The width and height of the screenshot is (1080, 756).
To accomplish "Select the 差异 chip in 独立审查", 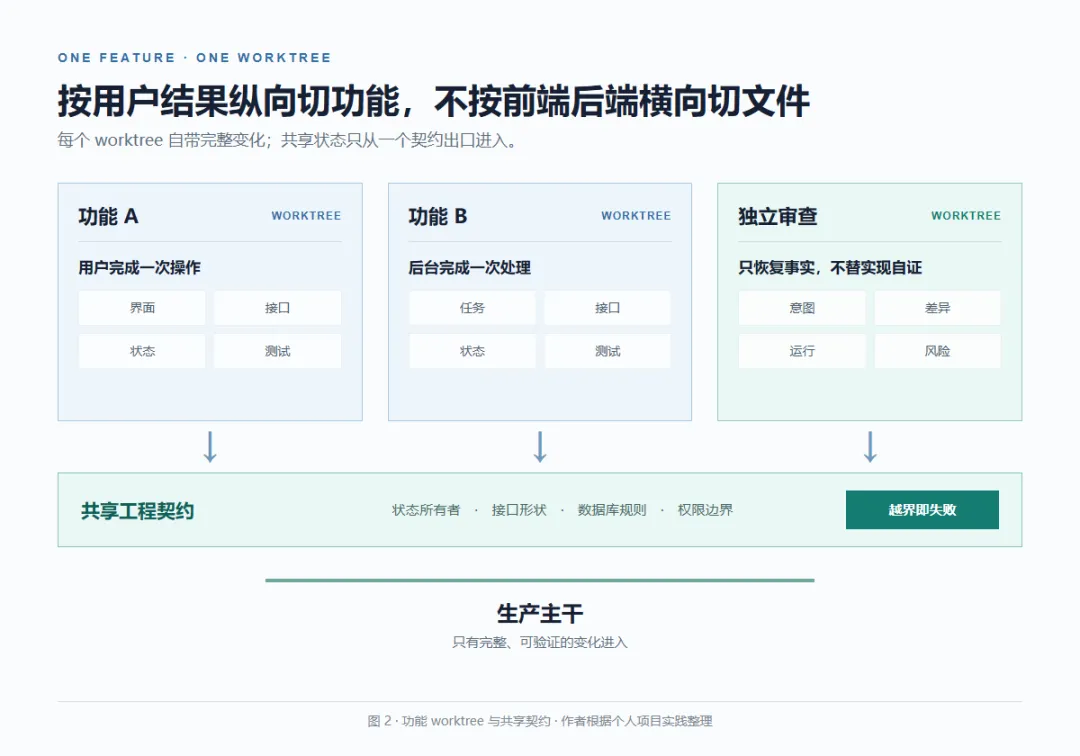I will pyautogui.click(x=937, y=308).
